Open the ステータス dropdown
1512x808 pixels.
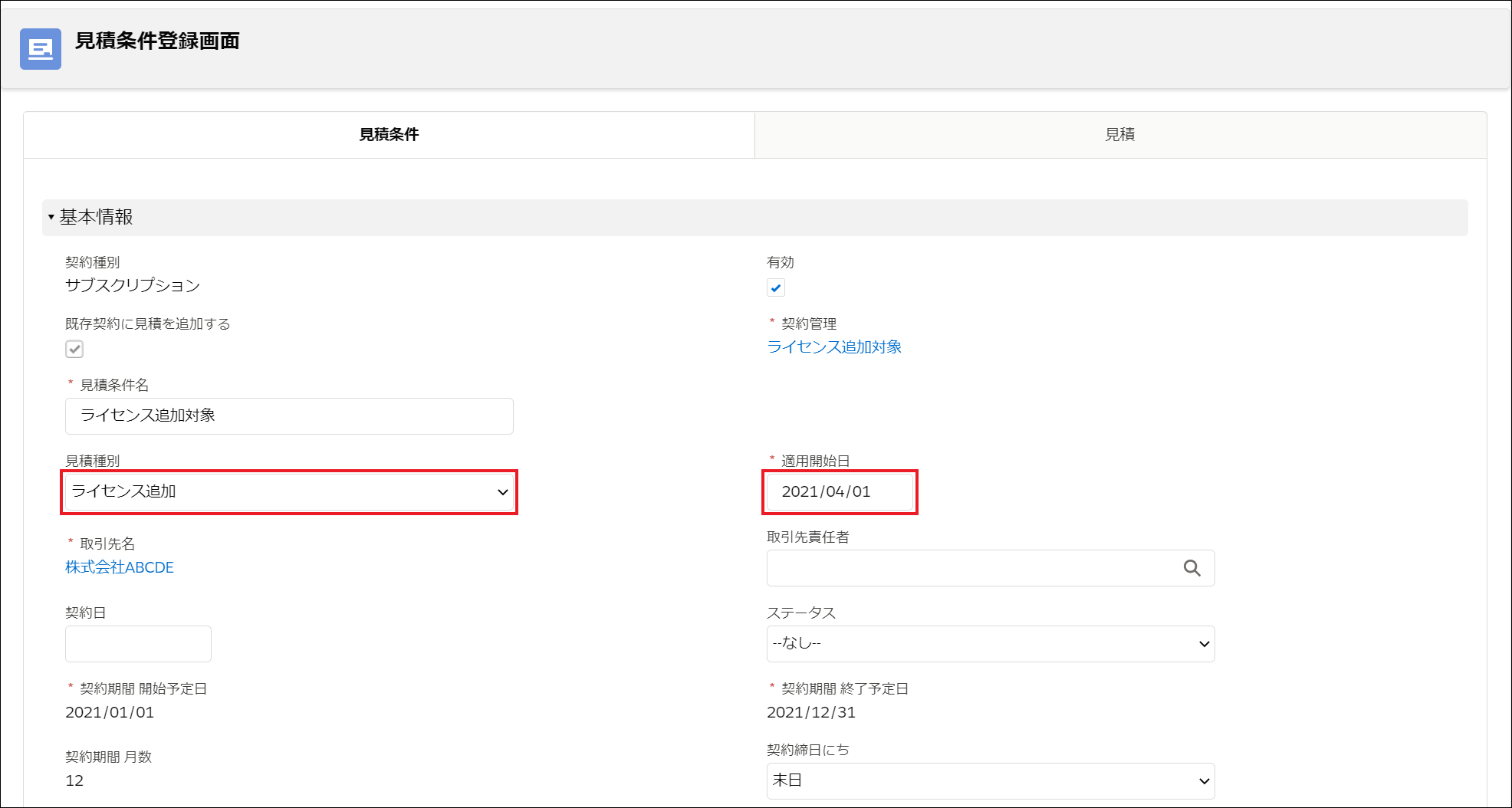pos(990,644)
